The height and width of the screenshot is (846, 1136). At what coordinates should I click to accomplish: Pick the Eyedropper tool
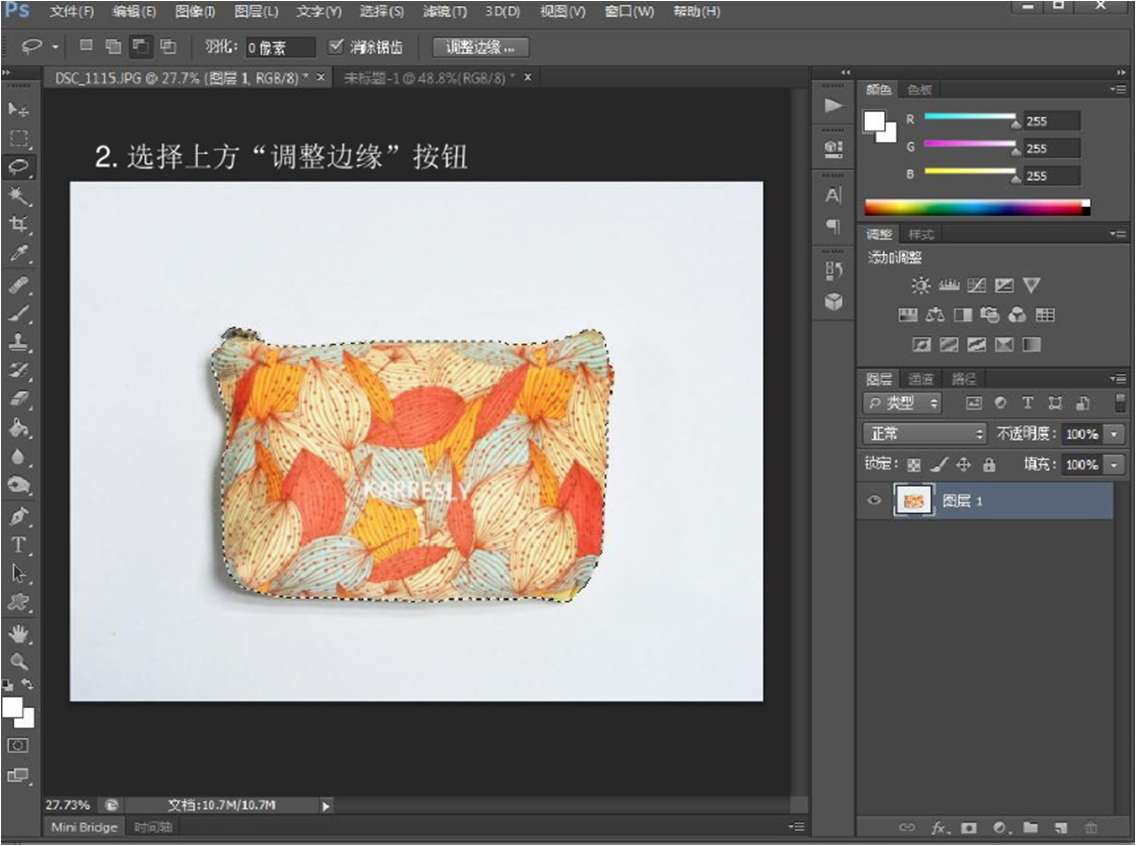(x=19, y=254)
